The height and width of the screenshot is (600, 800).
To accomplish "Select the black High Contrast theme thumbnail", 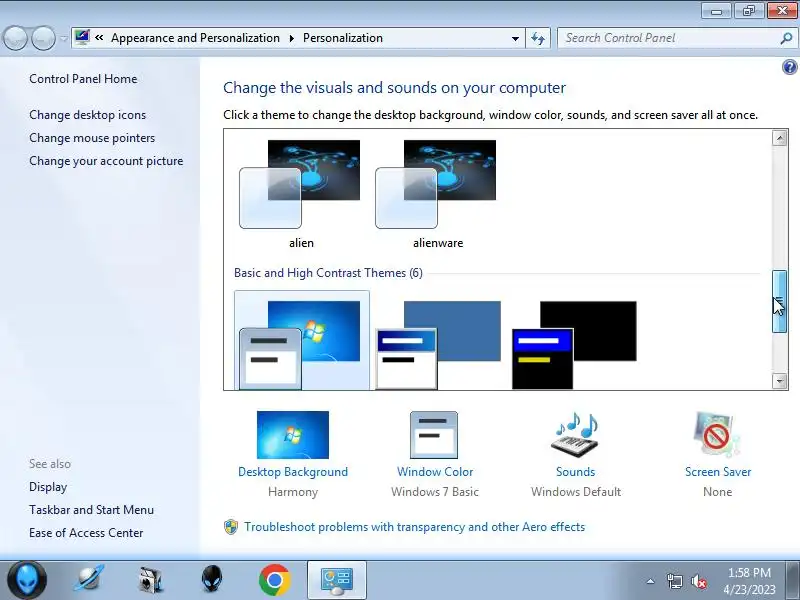I will pos(574,345).
